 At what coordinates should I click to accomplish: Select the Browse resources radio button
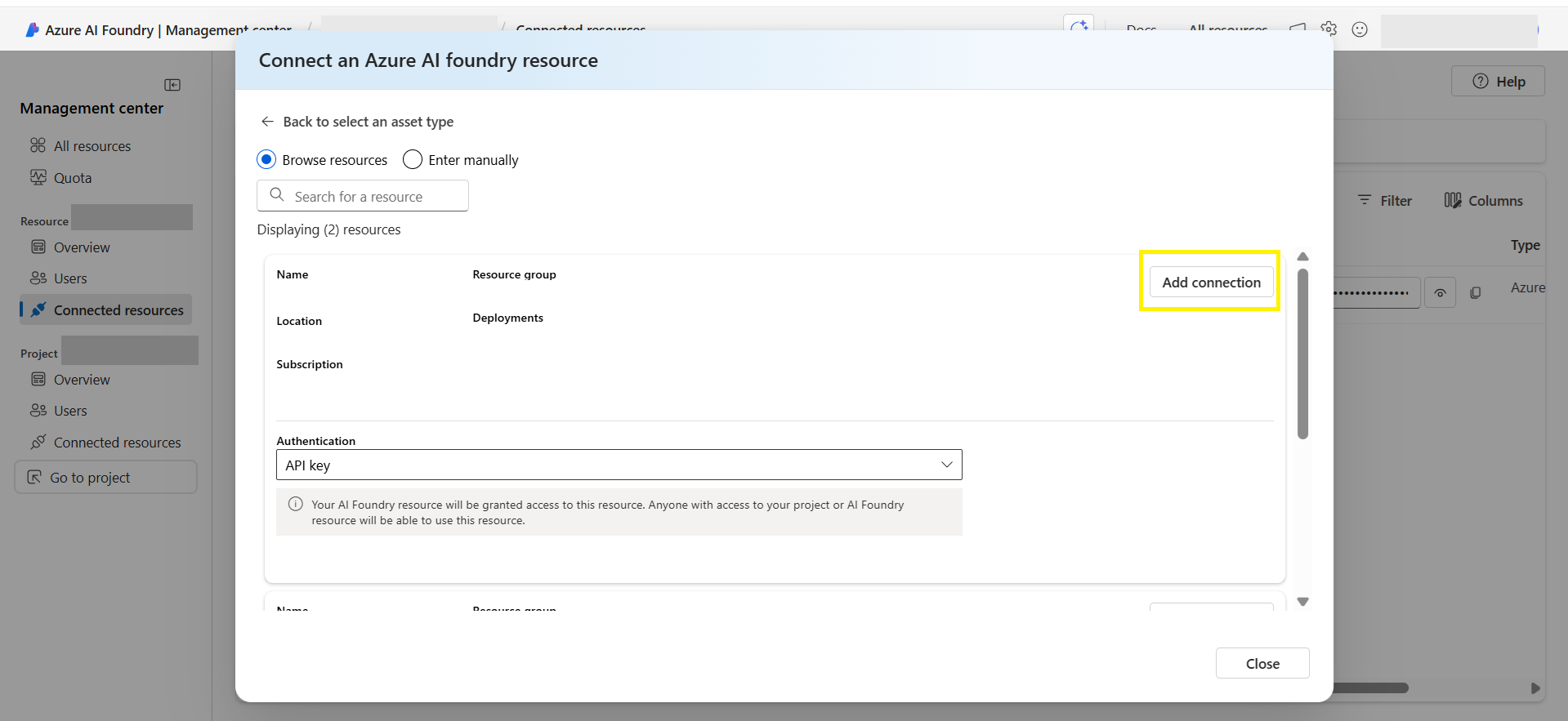click(x=266, y=159)
